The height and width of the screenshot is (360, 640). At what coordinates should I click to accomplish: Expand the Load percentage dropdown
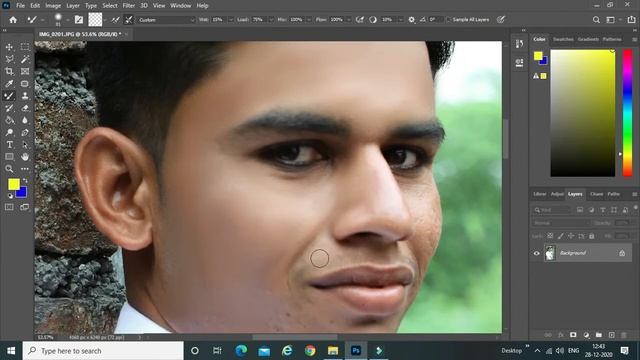click(271, 20)
